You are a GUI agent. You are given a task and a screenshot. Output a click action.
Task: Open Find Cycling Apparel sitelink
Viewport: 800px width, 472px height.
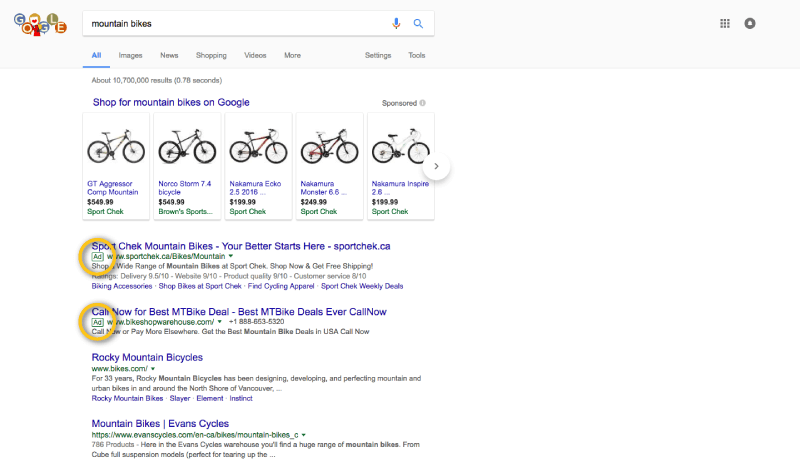click(x=281, y=286)
